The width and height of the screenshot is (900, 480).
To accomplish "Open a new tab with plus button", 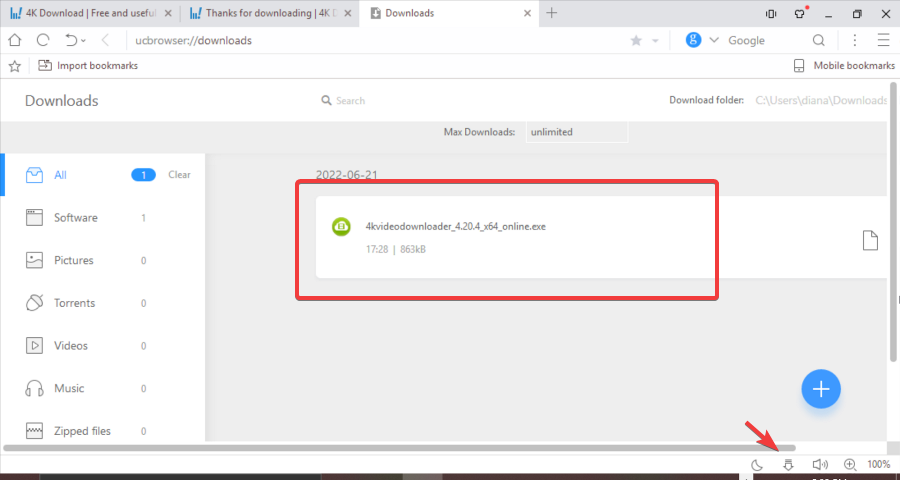I will (x=552, y=13).
